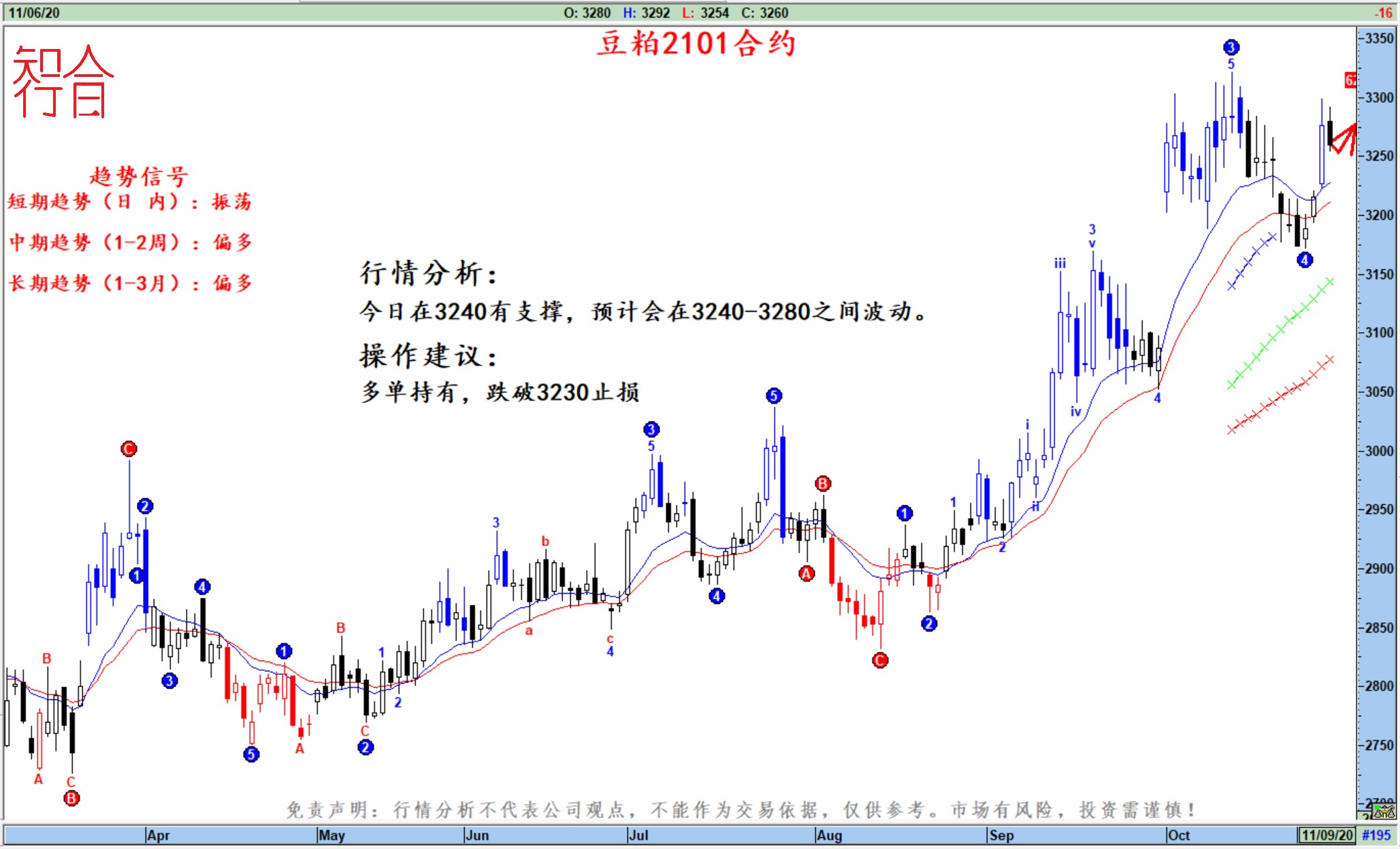The width and height of the screenshot is (1400, 849).
Task: Click the red 智合 logo at top left
Action: tap(63, 82)
